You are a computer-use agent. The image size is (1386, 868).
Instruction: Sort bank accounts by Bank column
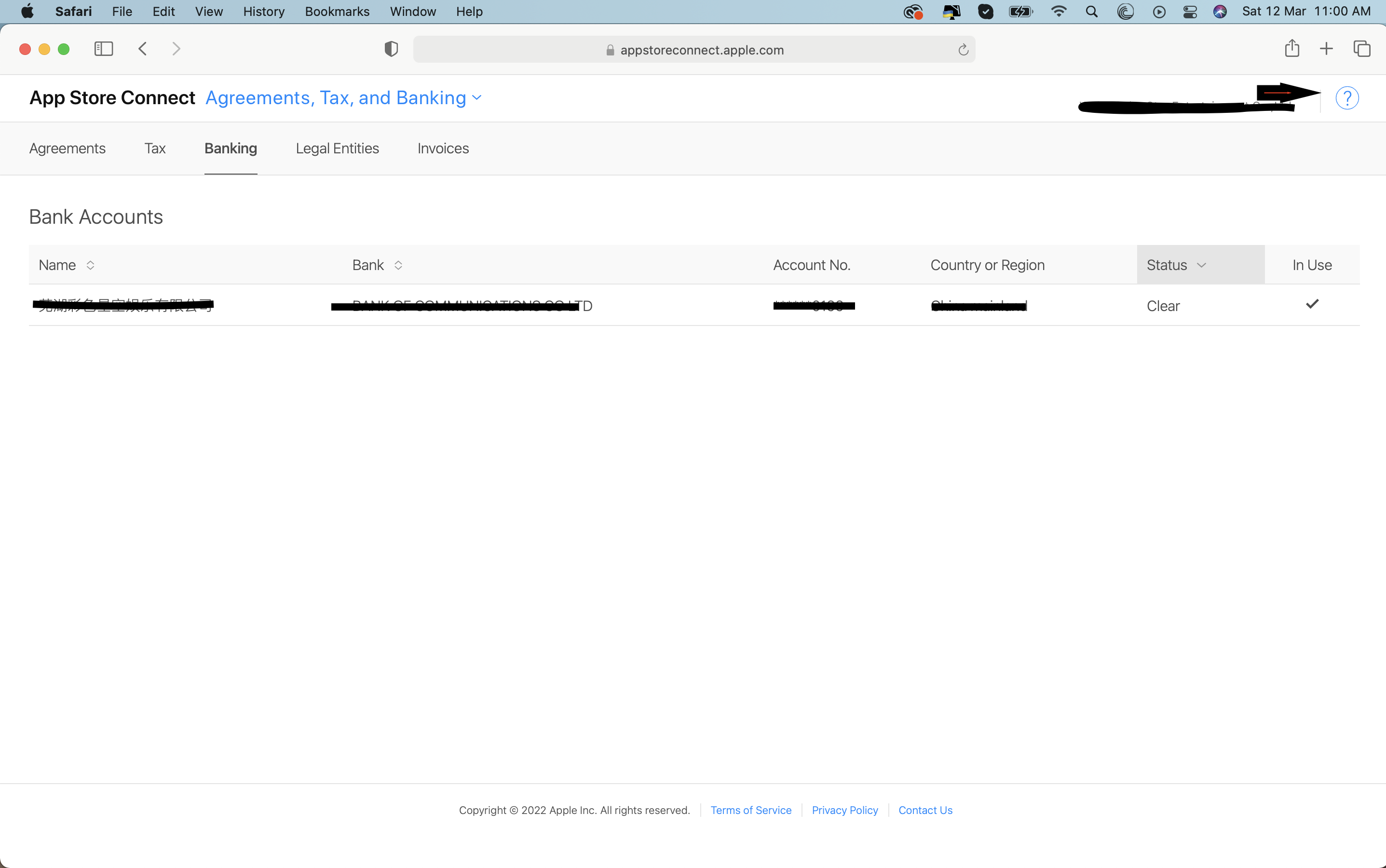point(377,265)
